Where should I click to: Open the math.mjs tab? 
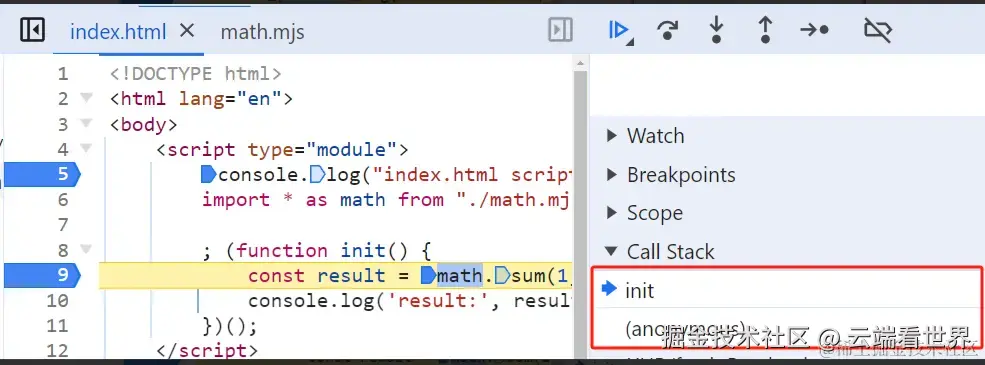(262, 32)
